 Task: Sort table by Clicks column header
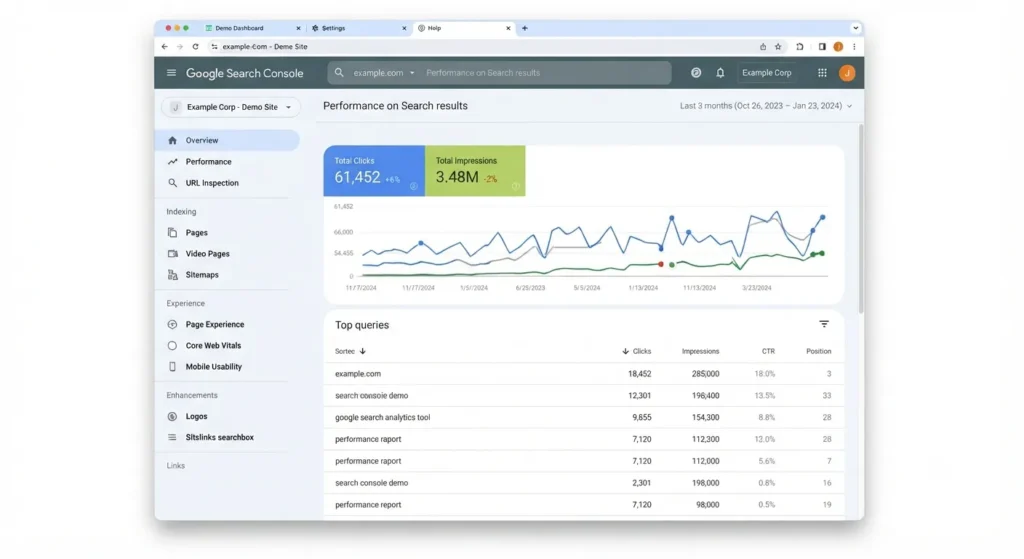[637, 351]
